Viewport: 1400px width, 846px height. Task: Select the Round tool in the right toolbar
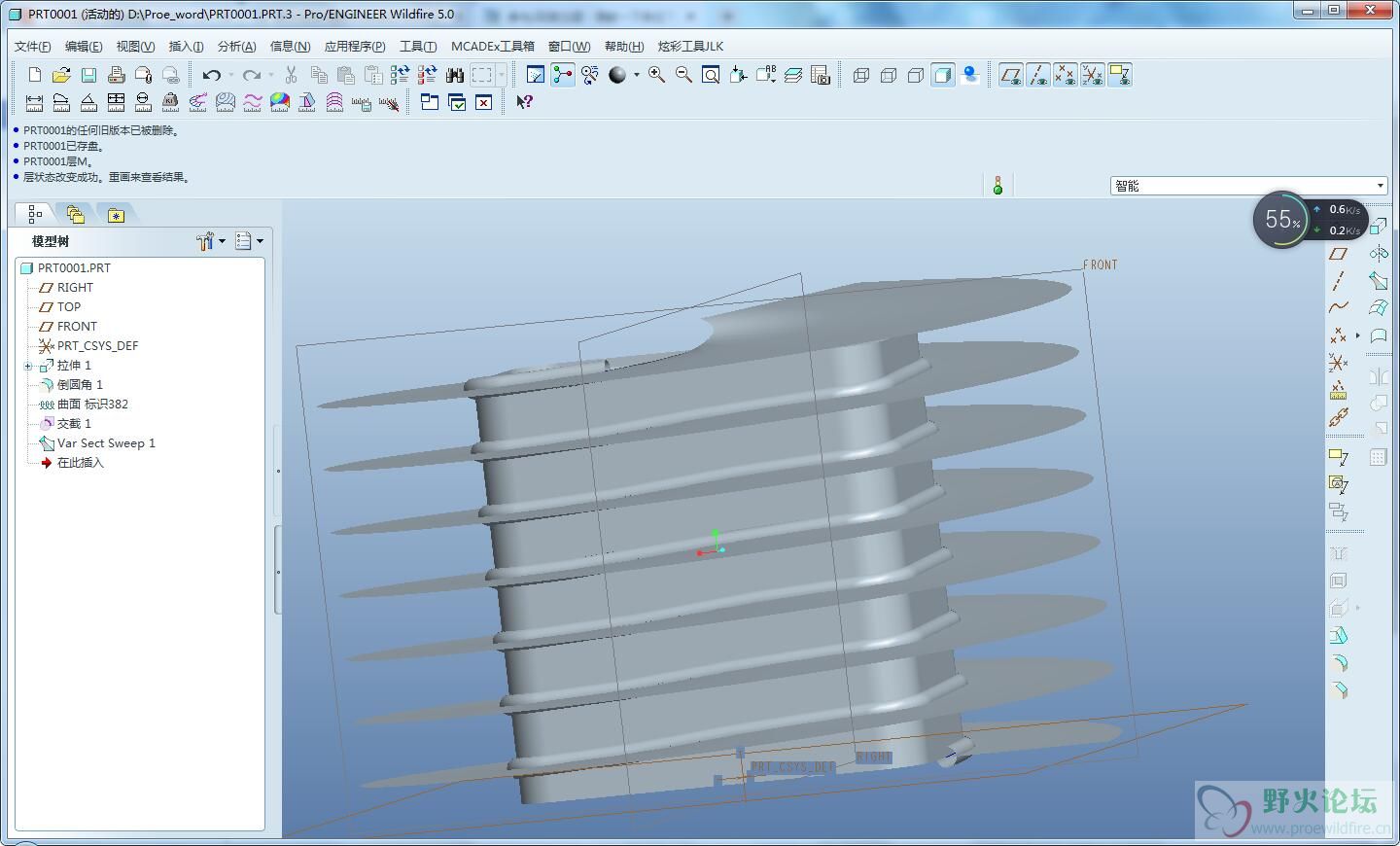[x=1339, y=662]
